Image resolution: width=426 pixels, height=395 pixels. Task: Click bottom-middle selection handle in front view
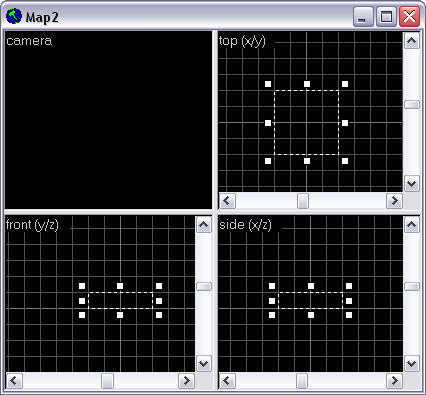pos(120,315)
